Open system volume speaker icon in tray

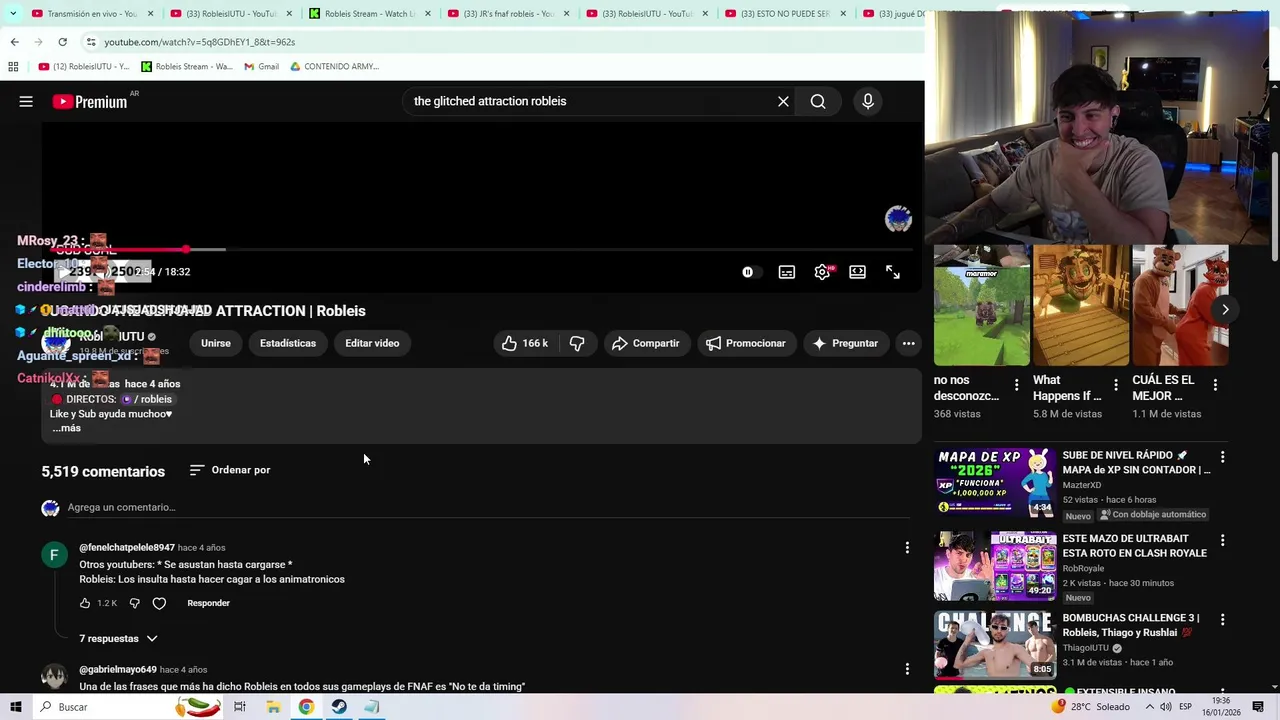point(1165,707)
